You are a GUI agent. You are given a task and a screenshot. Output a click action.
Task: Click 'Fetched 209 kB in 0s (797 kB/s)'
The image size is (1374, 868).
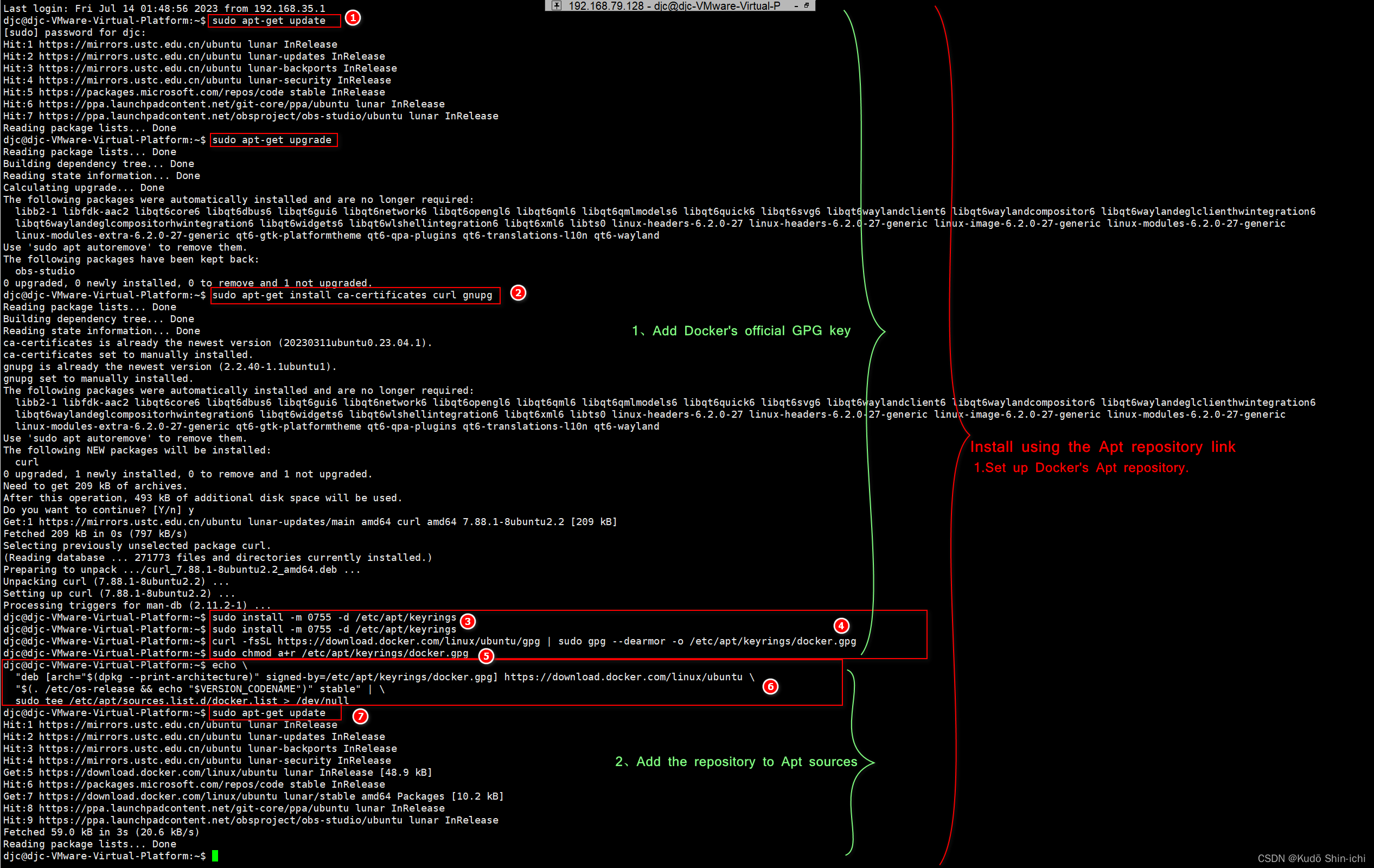[95, 534]
